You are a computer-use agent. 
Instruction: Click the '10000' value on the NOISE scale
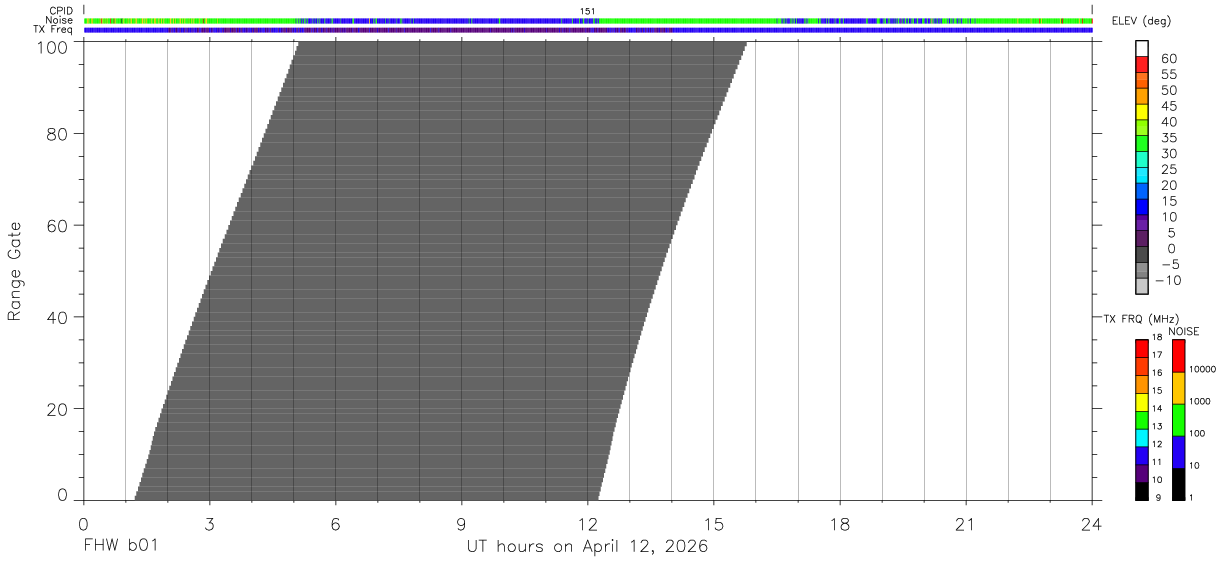pyautogui.click(x=1203, y=369)
